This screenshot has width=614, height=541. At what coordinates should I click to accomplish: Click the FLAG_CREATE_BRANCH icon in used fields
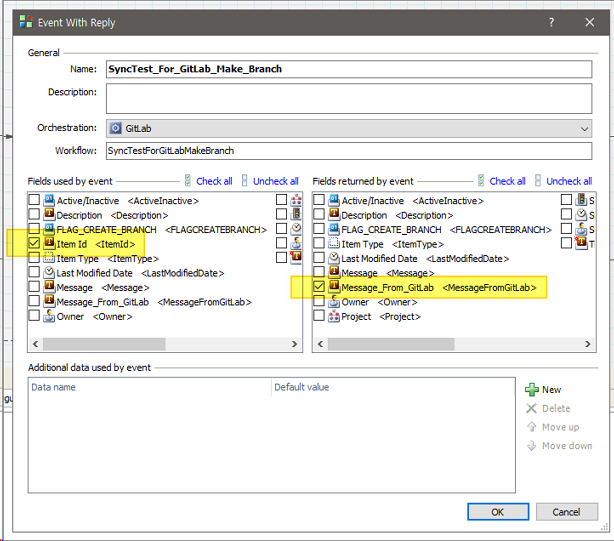click(x=49, y=229)
